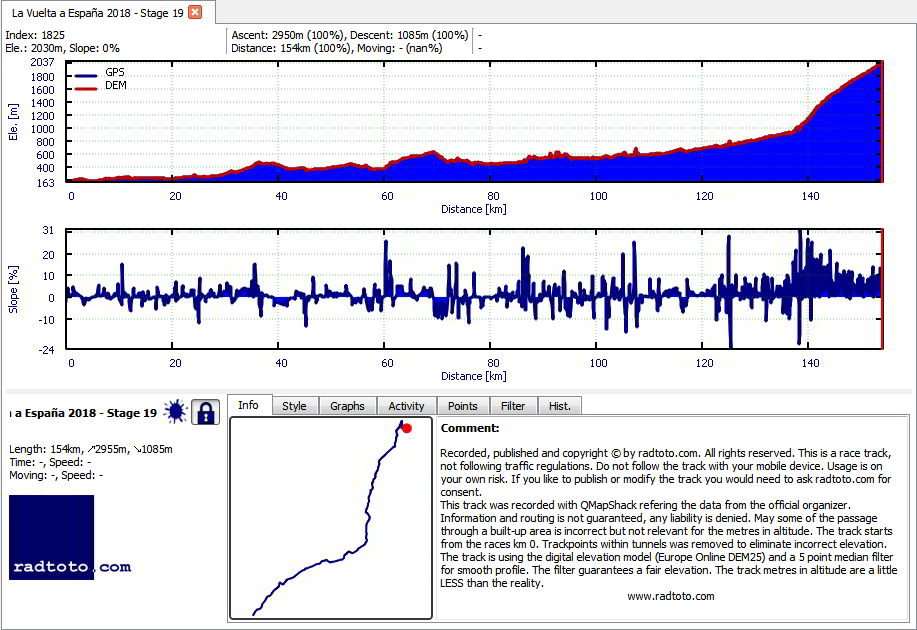Click the red end-point marker on map
This screenshot has height=630, width=917.
pyautogui.click(x=407, y=428)
